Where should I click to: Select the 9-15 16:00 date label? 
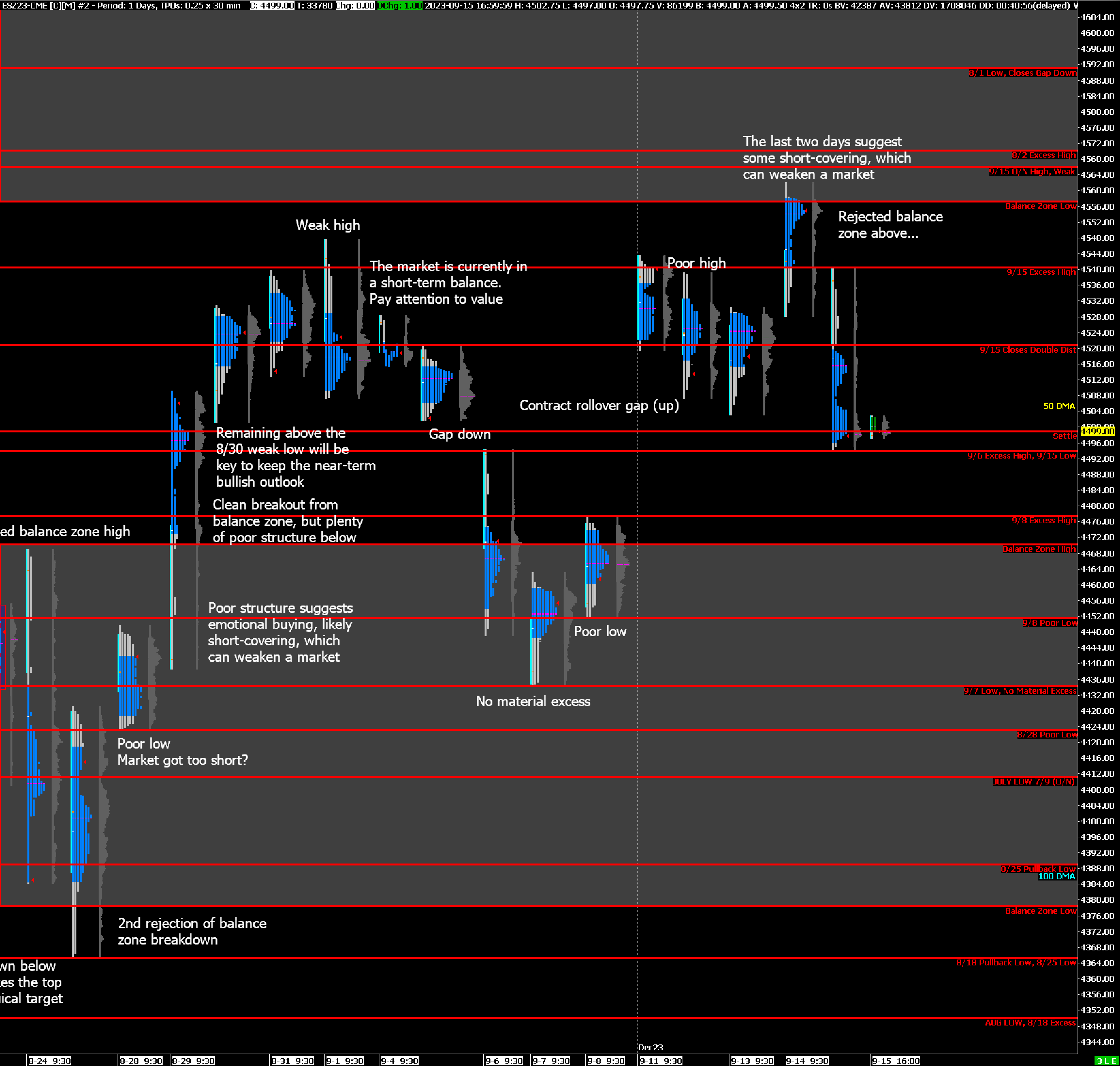tap(896, 1060)
